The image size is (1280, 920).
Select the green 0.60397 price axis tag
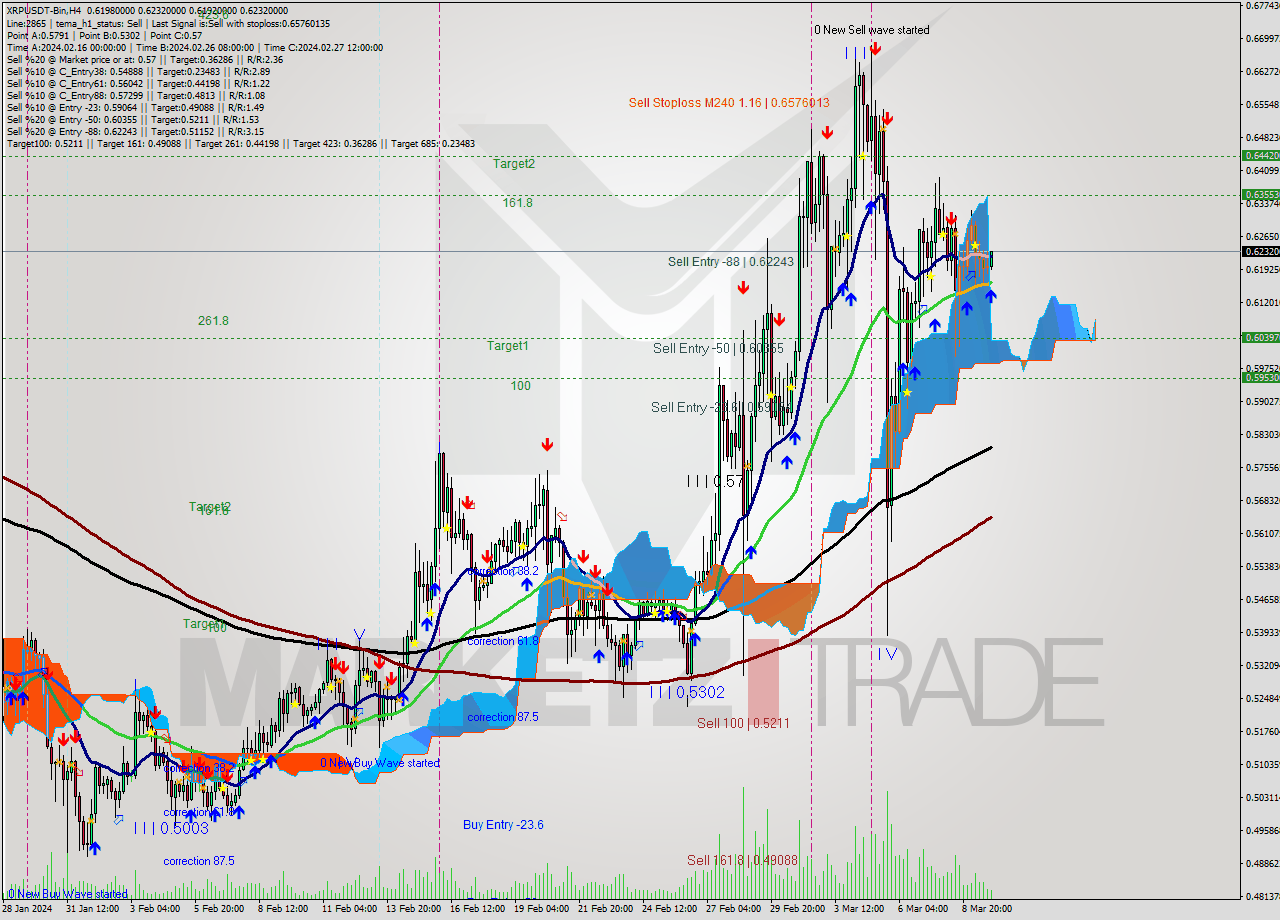pos(1260,338)
